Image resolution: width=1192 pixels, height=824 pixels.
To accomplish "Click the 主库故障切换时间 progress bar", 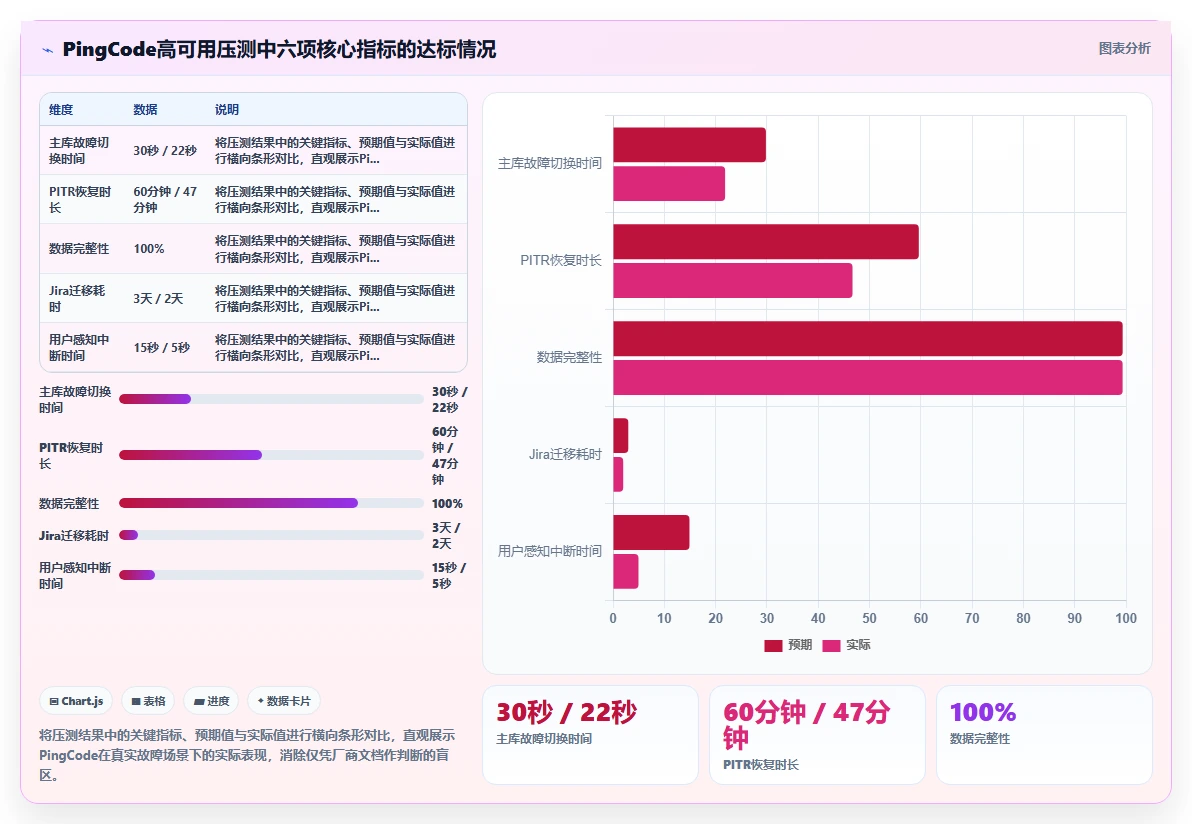I will tap(271, 399).
